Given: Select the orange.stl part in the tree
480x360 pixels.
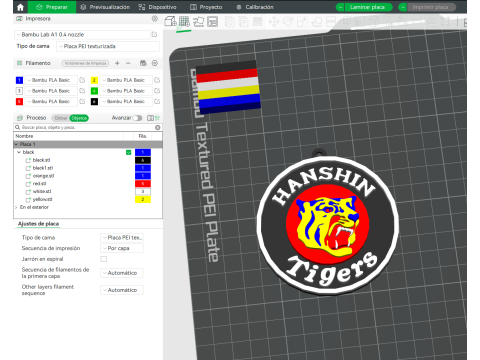Looking at the screenshot, I should pos(43,176).
